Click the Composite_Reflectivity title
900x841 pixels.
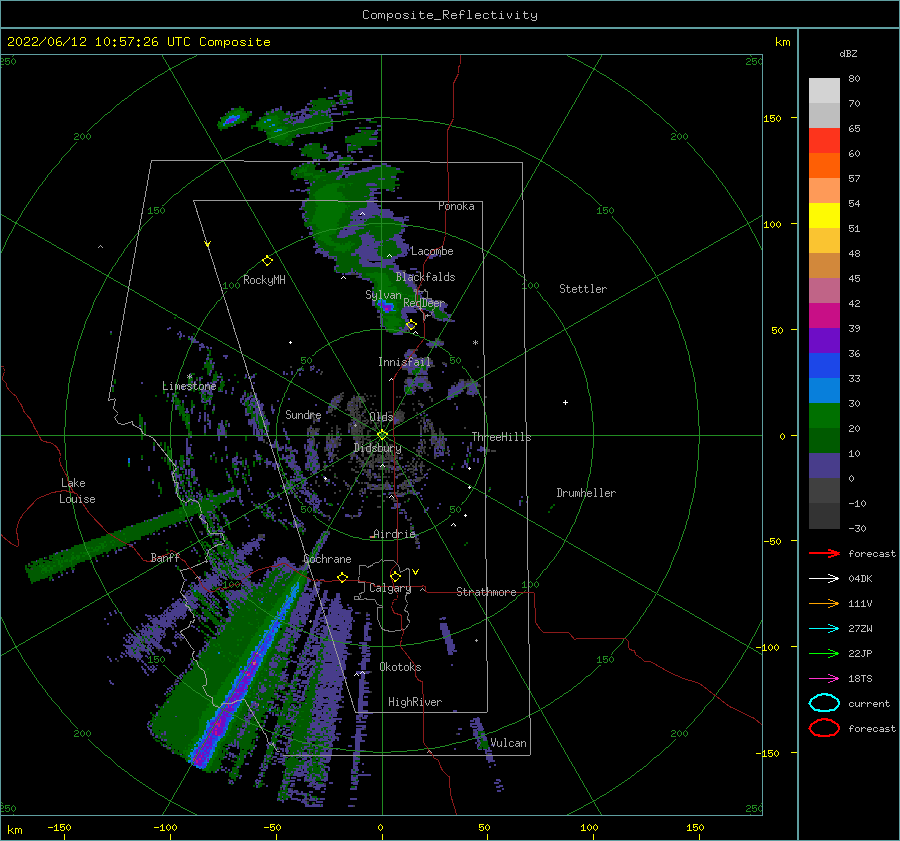(x=450, y=15)
